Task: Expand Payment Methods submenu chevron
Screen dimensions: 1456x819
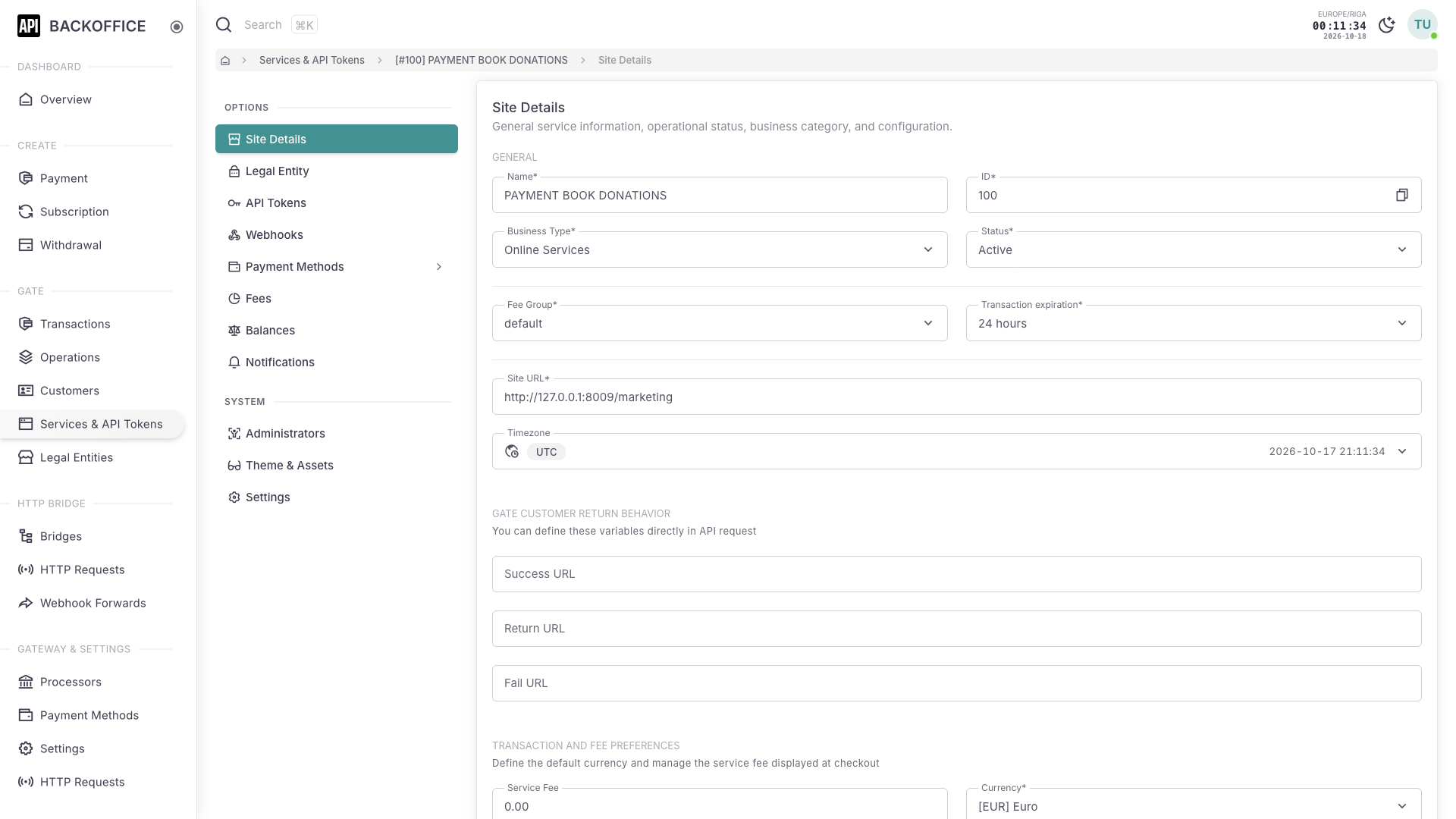Action: (x=438, y=267)
